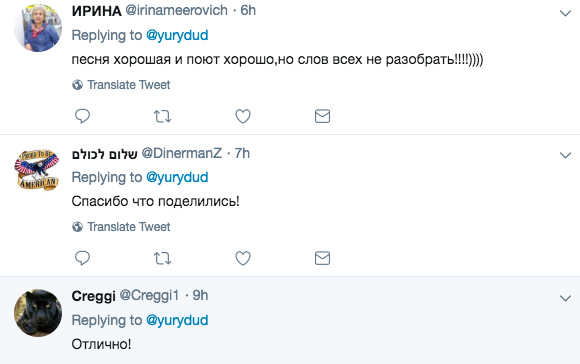Image resolution: width=580 pixels, height=364 pixels.
Task: Open the American eagle avatar of @DinermanZ
Action: pos(37,169)
